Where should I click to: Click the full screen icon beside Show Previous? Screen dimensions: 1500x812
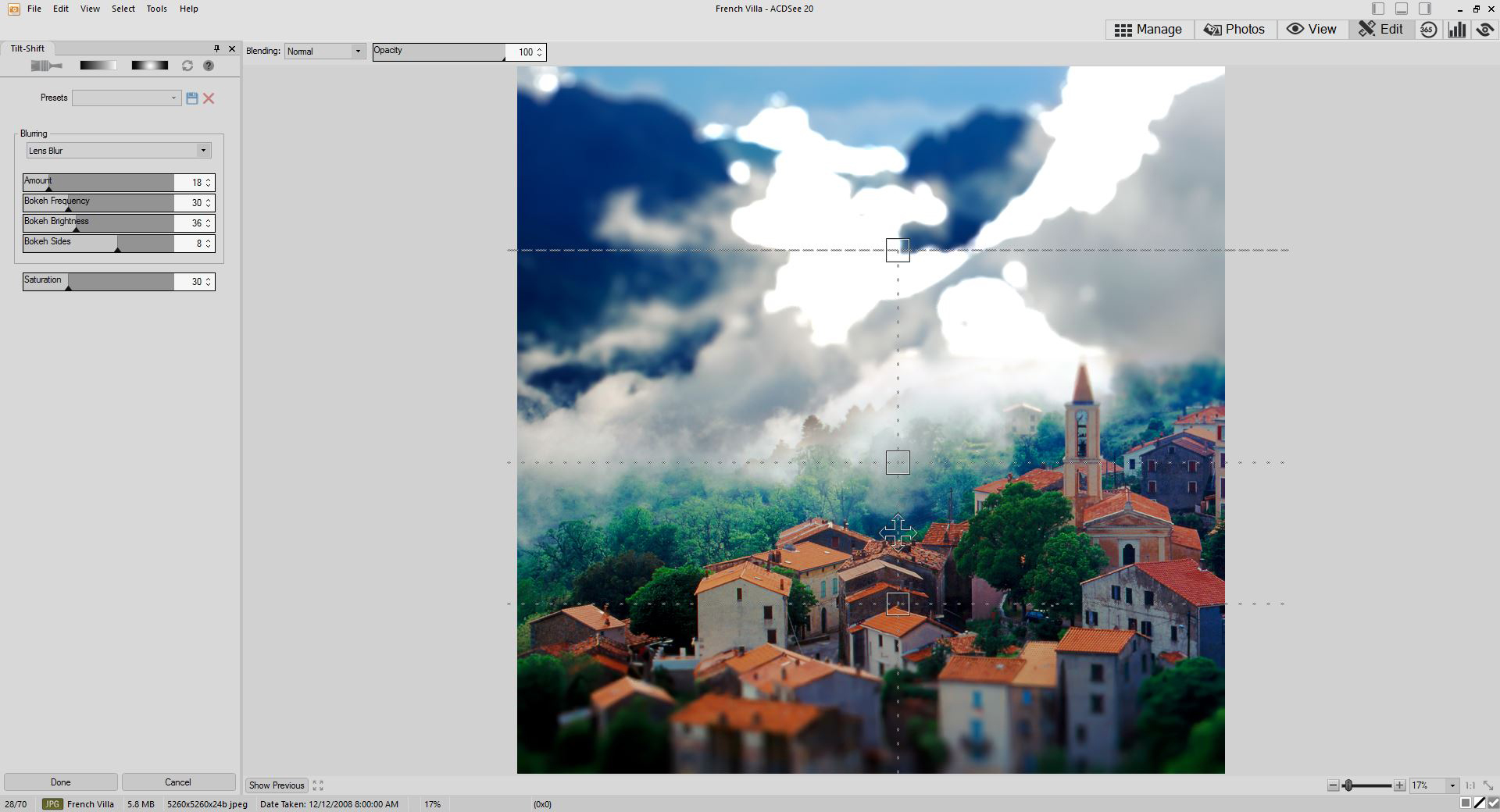[x=318, y=785]
